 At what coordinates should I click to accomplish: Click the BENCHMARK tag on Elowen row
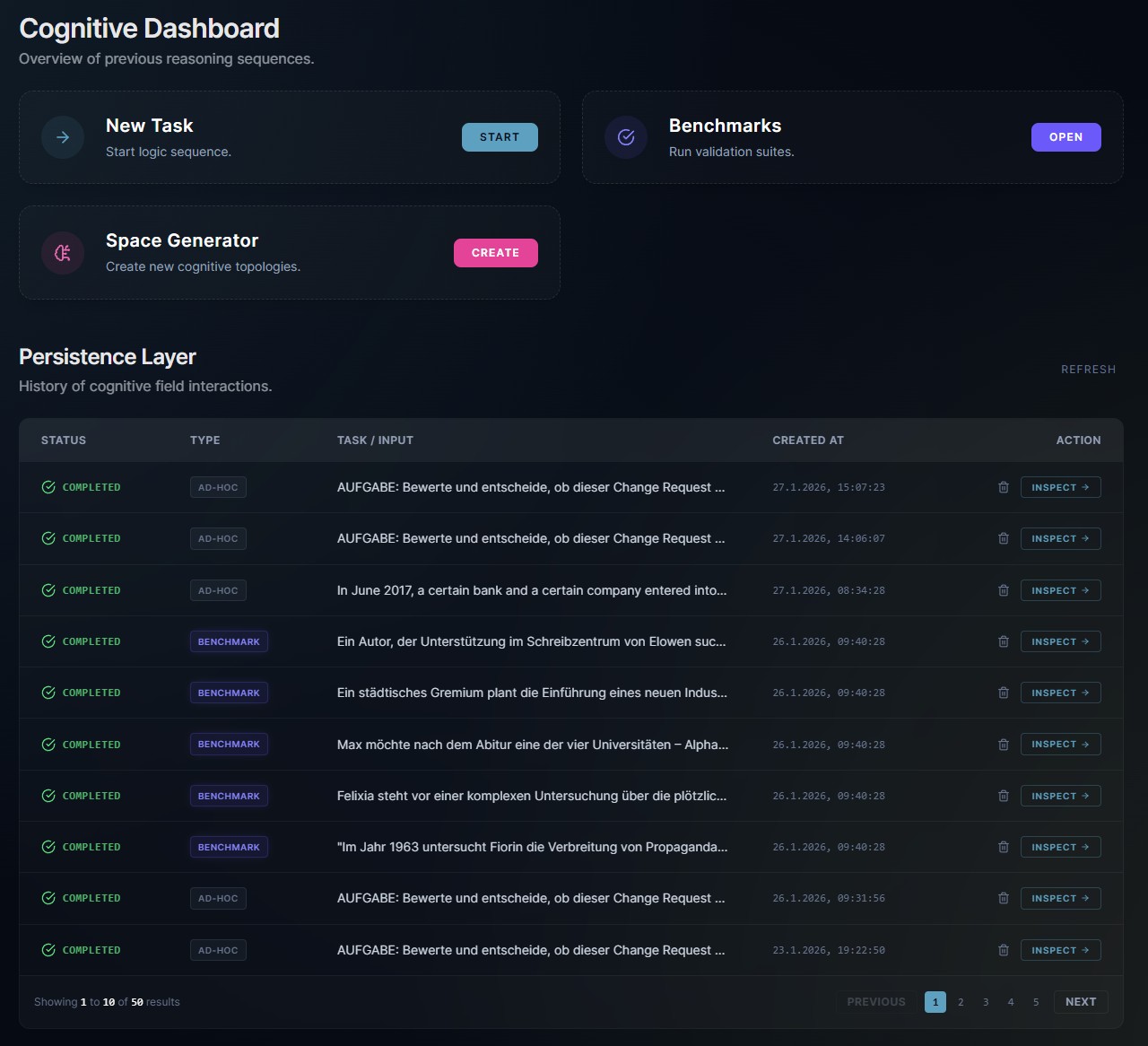pos(229,641)
